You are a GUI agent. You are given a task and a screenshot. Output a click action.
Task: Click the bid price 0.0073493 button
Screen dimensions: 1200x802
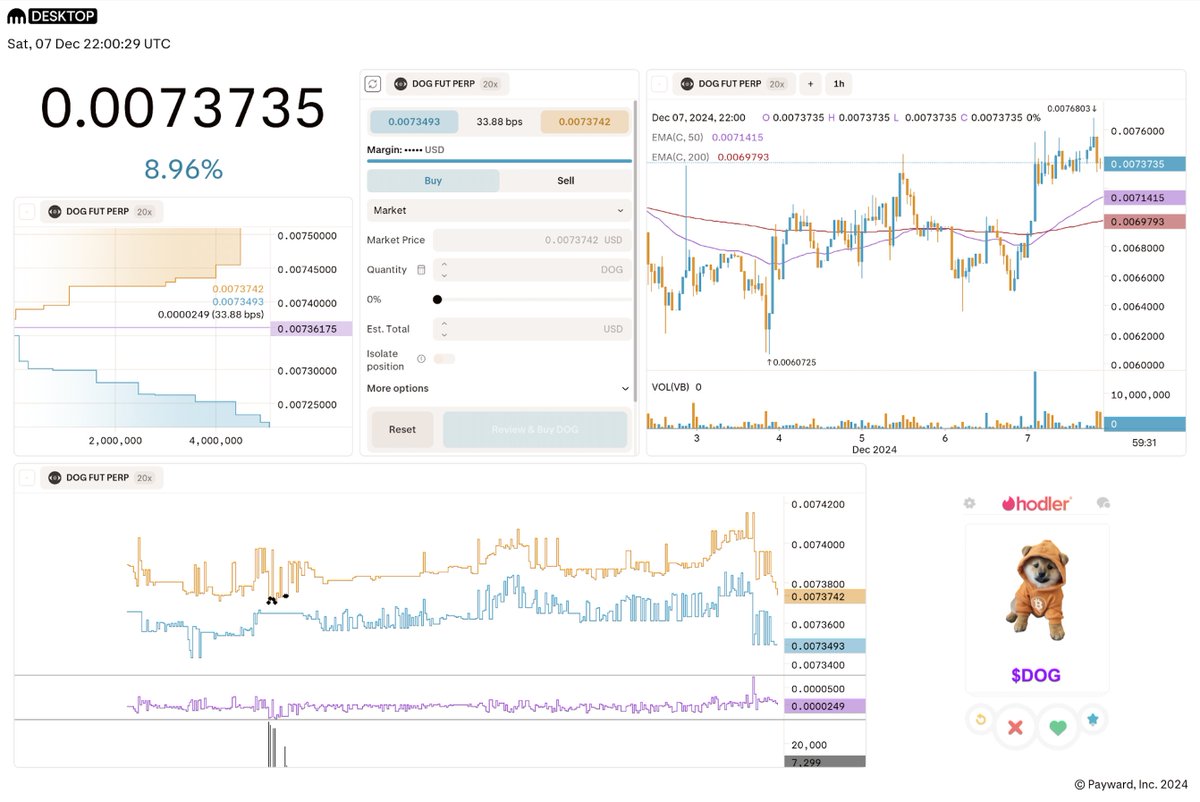click(x=414, y=122)
